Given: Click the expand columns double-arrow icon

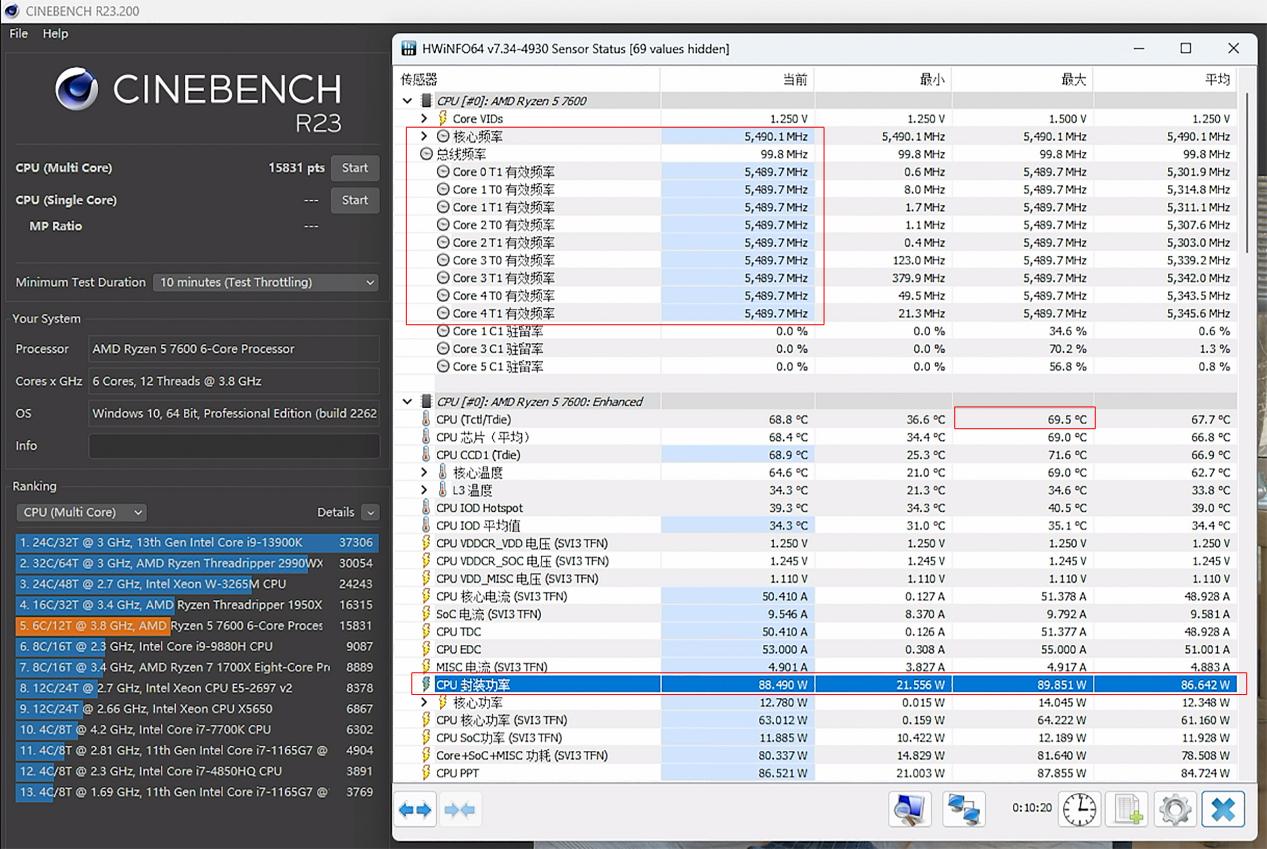Looking at the screenshot, I should coord(415,809).
